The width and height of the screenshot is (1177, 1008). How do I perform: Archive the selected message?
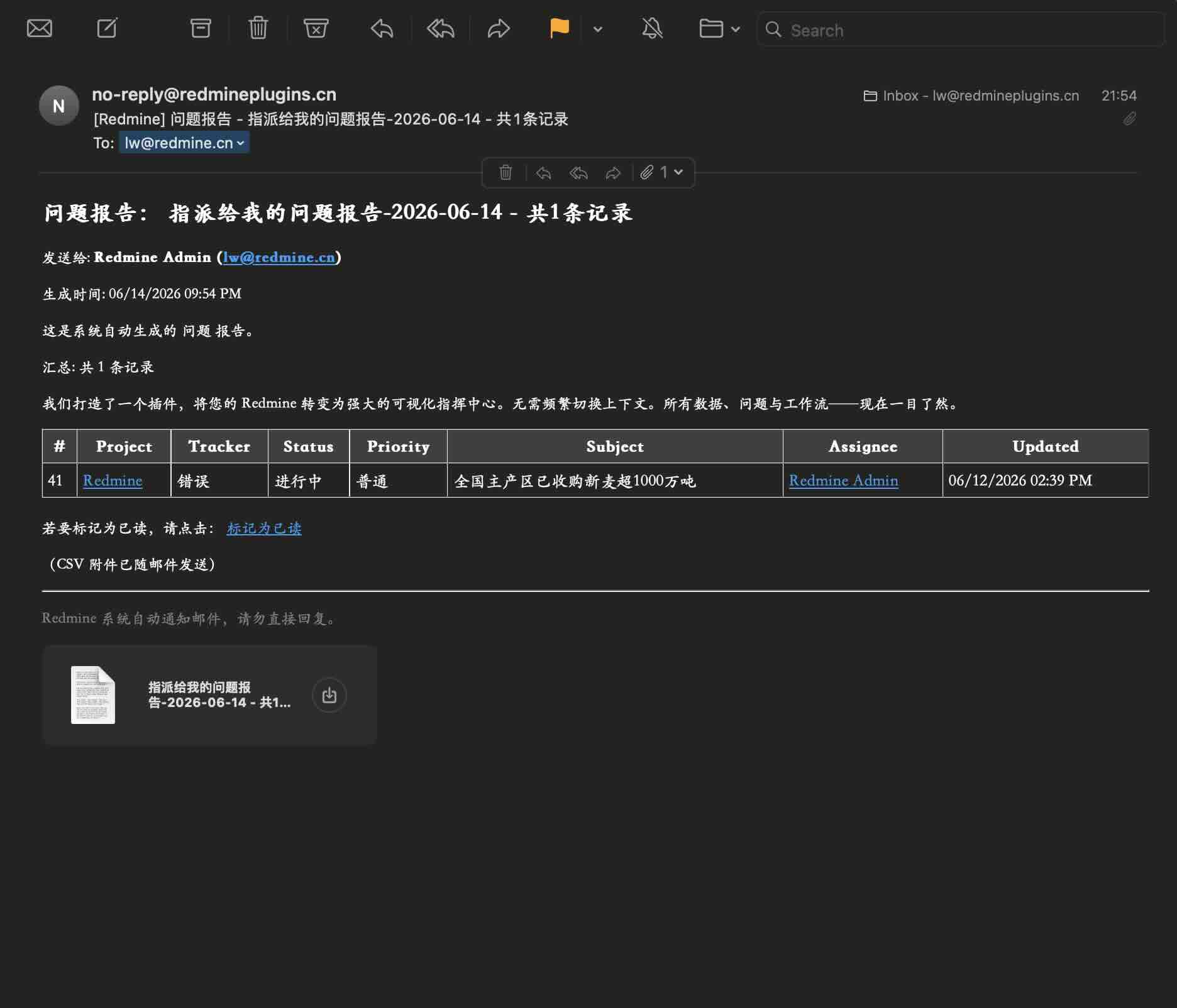[201, 28]
